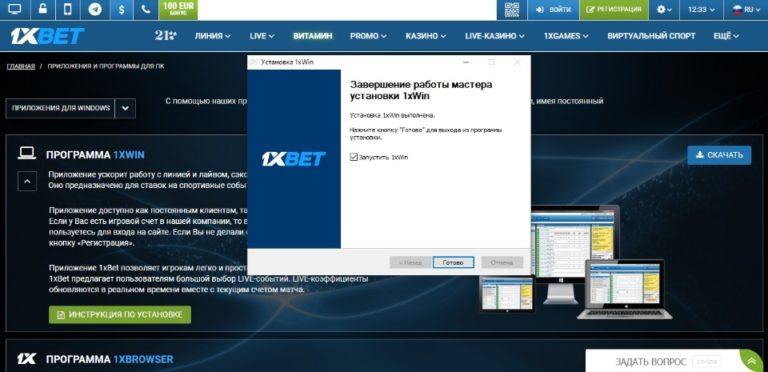Click the Войти login button

pyautogui.click(x=553, y=9)
